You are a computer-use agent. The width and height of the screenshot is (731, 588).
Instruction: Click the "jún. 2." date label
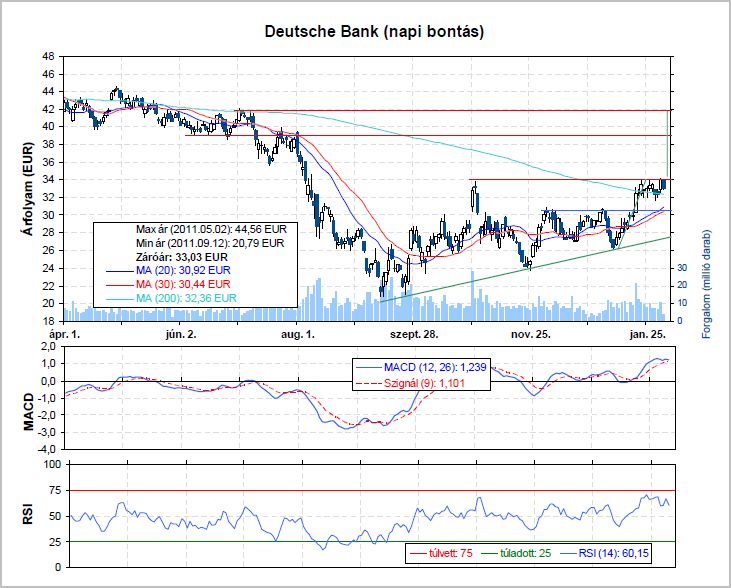point(181,334)
